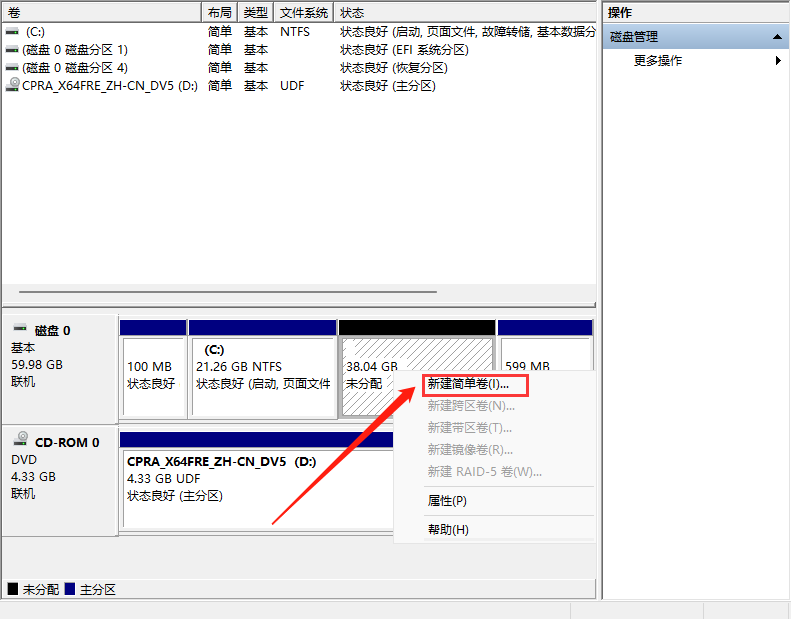Sort by the 卷 column header

click(x=100, y=13)
